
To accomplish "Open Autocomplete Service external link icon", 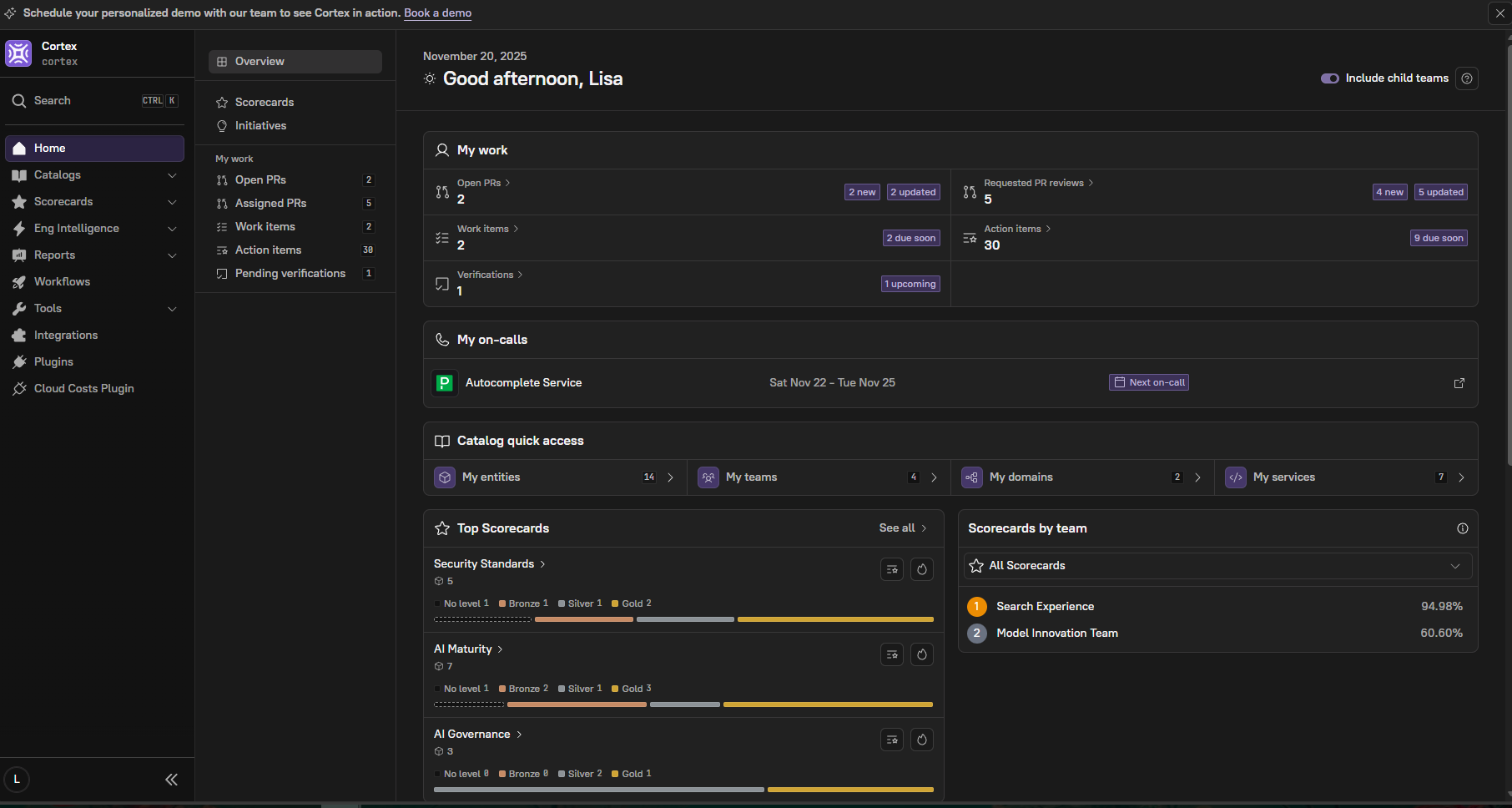I will (1459, 383).
